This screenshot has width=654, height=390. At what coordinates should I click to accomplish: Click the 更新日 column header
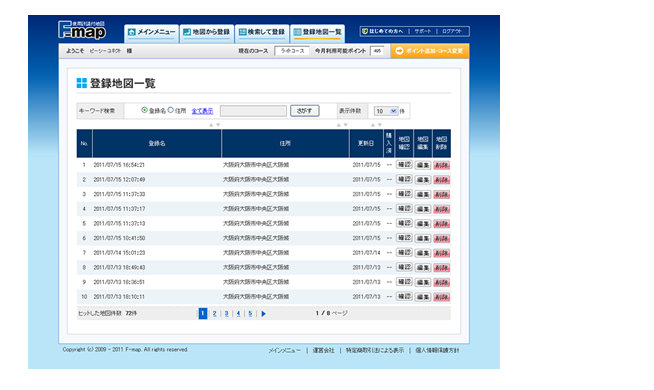point(366,143)
